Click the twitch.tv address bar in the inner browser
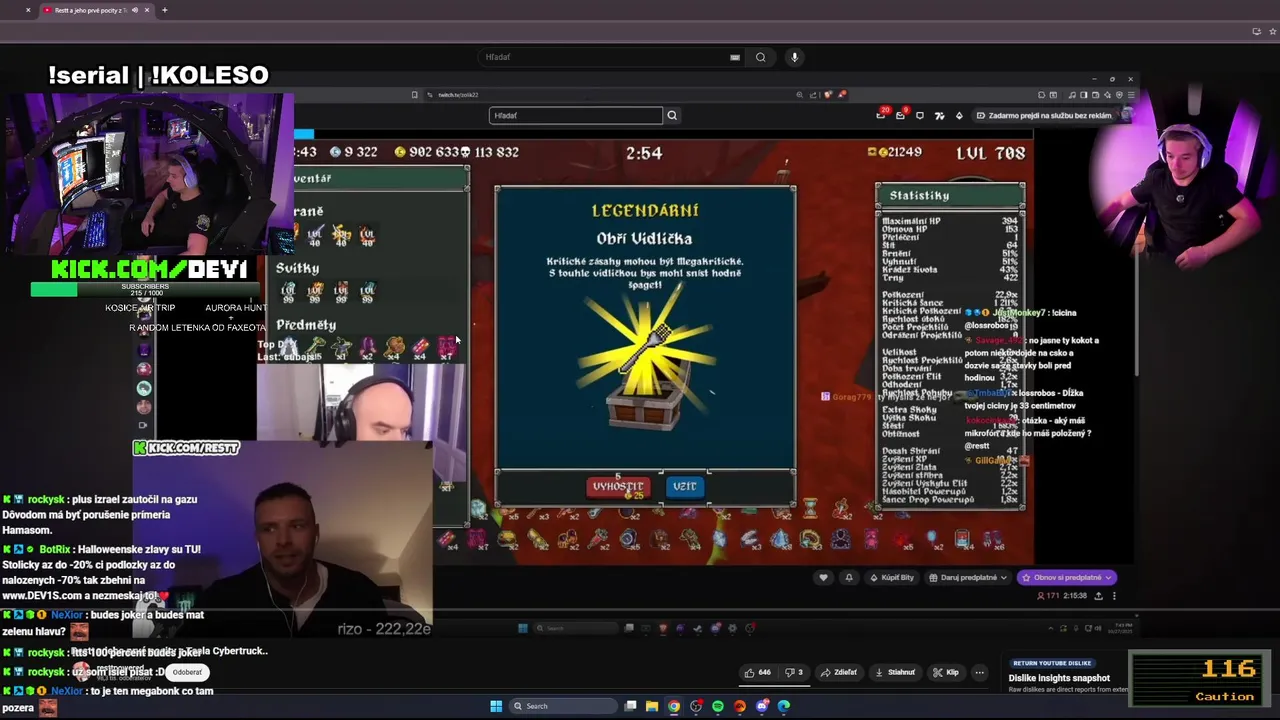1280x720 pixels. (x=610, y=95)
